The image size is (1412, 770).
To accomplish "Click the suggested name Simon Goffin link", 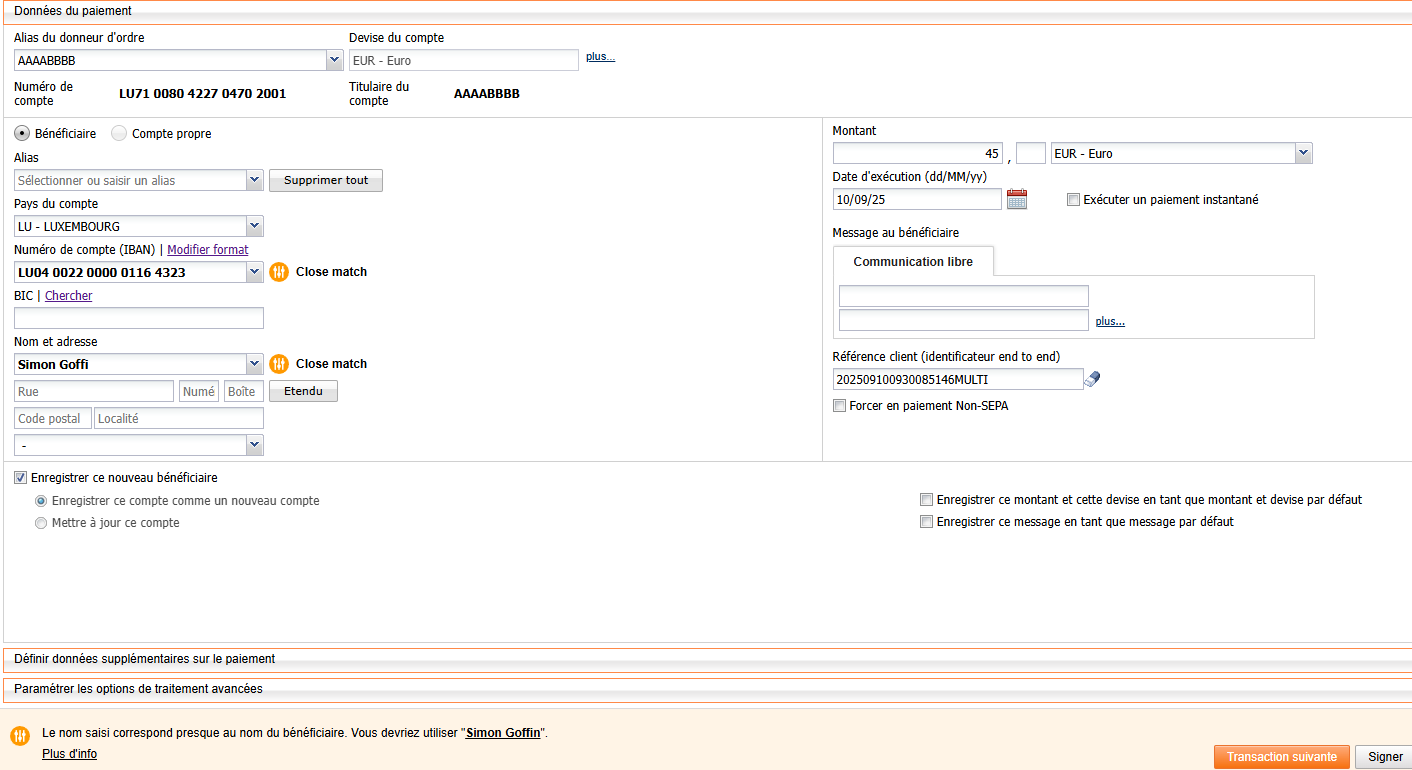I will click(504, 733).
